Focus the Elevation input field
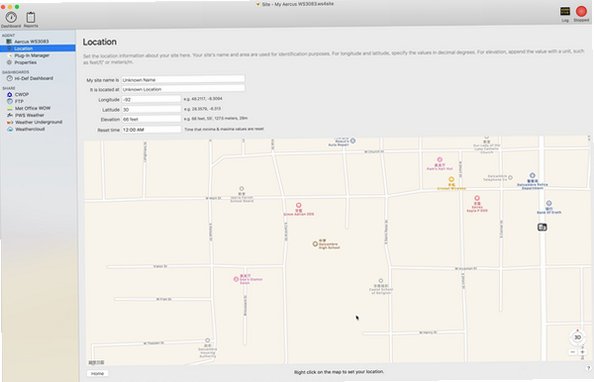This screenshot has height=382, width=594. tap(151, 119)
